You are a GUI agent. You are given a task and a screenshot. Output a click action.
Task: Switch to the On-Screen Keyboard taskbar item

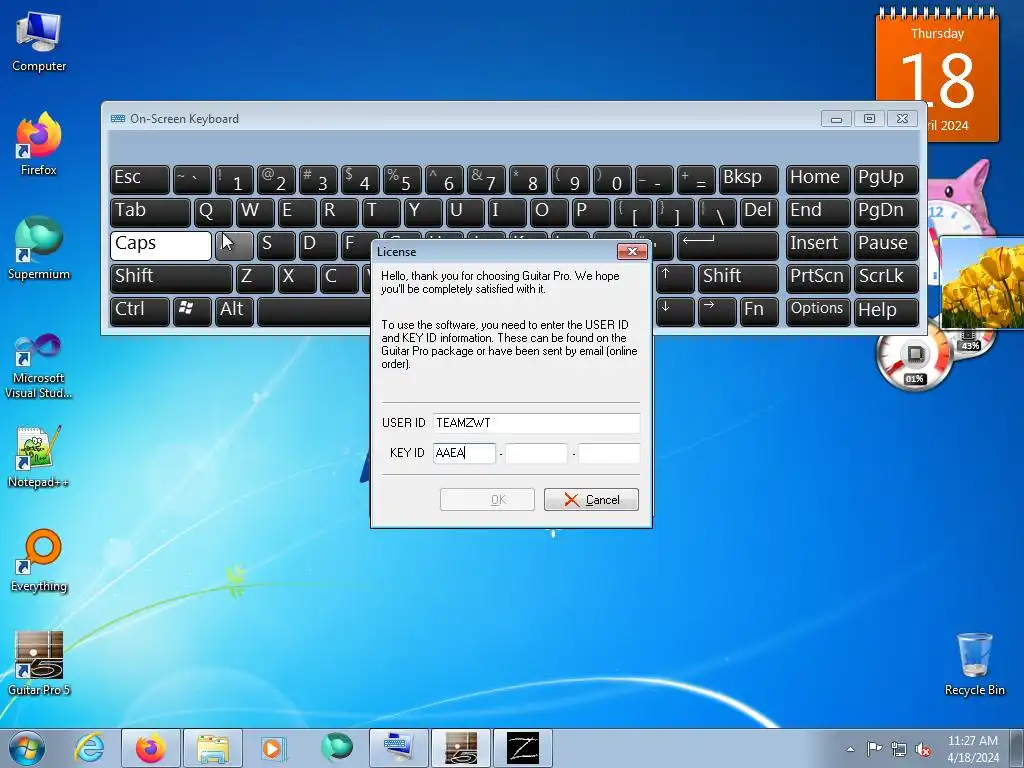coord(398,748)
